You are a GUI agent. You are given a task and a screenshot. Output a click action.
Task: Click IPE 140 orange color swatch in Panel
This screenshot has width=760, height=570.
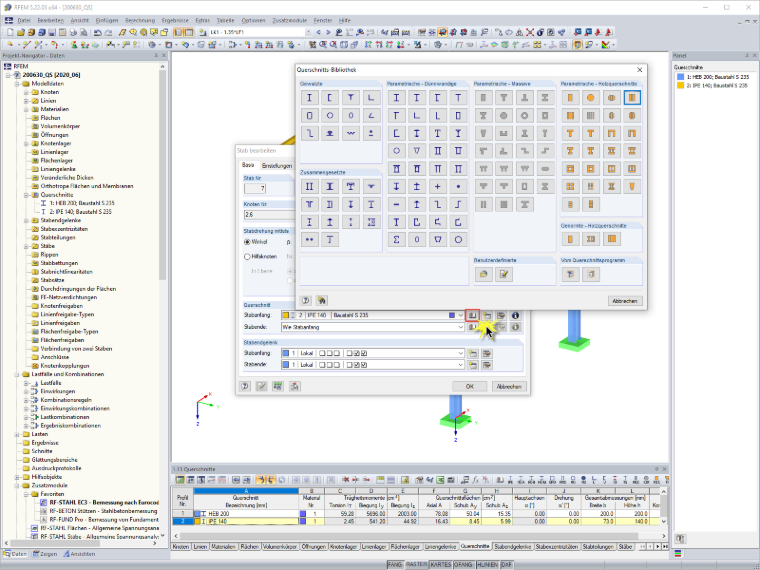coord(681,85)
